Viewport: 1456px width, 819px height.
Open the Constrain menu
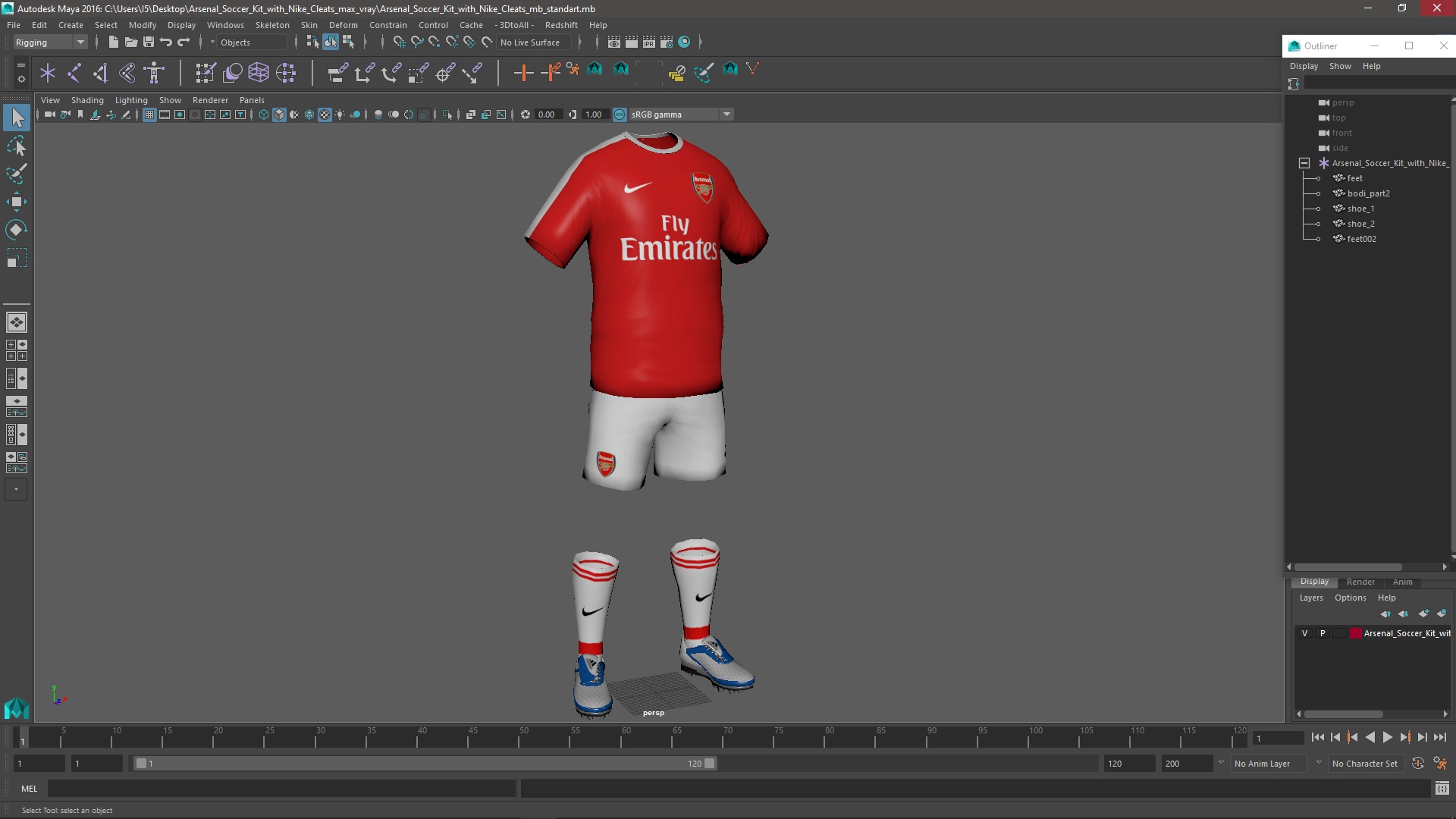pos(388,25)
